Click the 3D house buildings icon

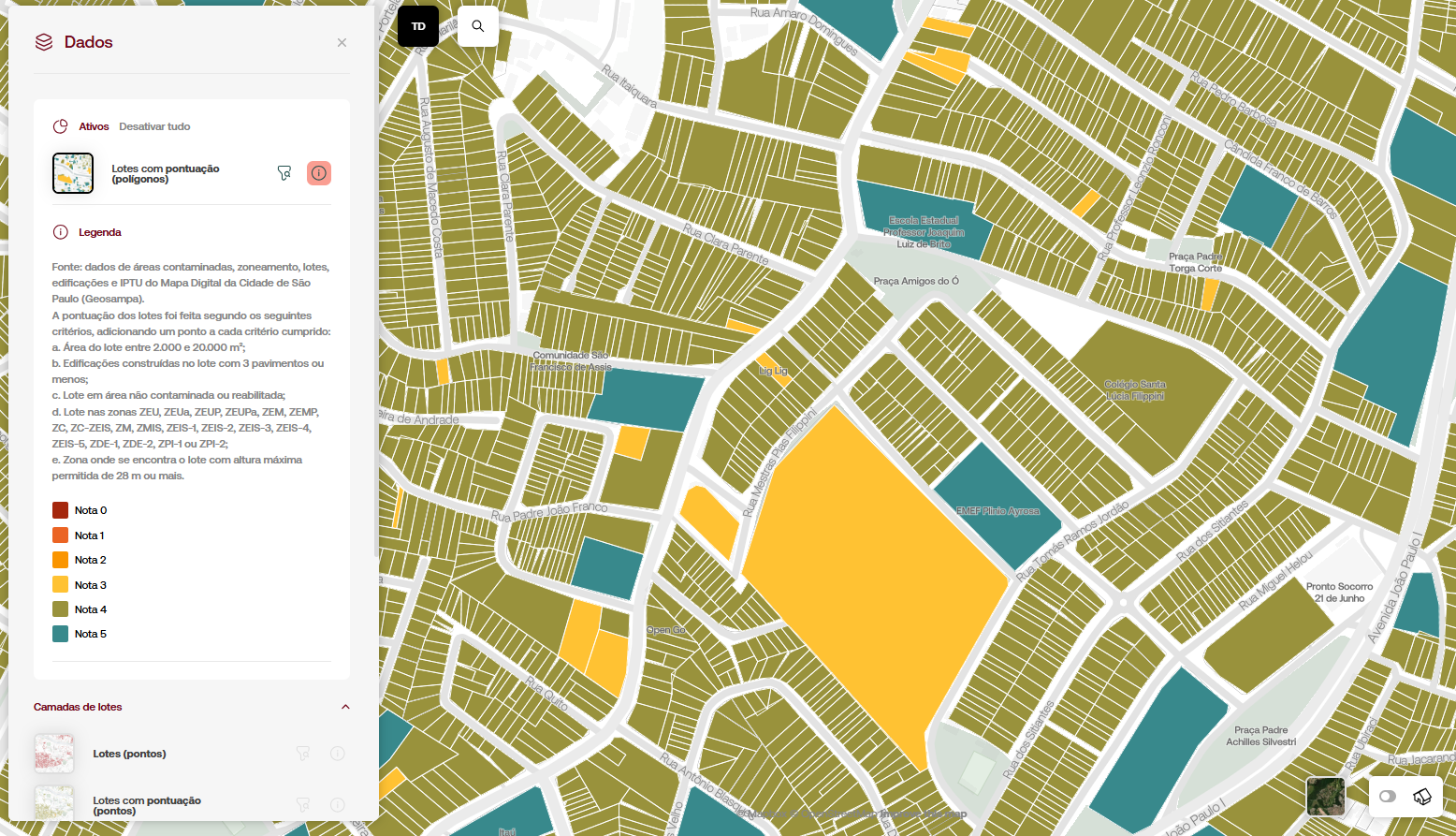tap(1422, 797)
